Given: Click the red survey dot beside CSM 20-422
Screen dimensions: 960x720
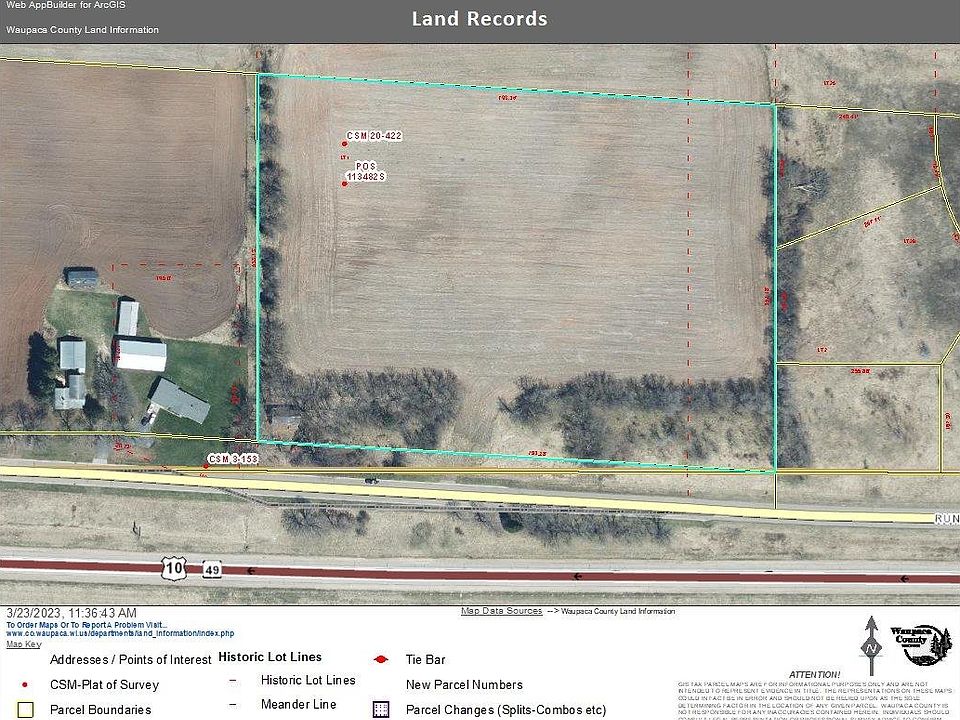Looking at the screenshot, I should point(345,144).
